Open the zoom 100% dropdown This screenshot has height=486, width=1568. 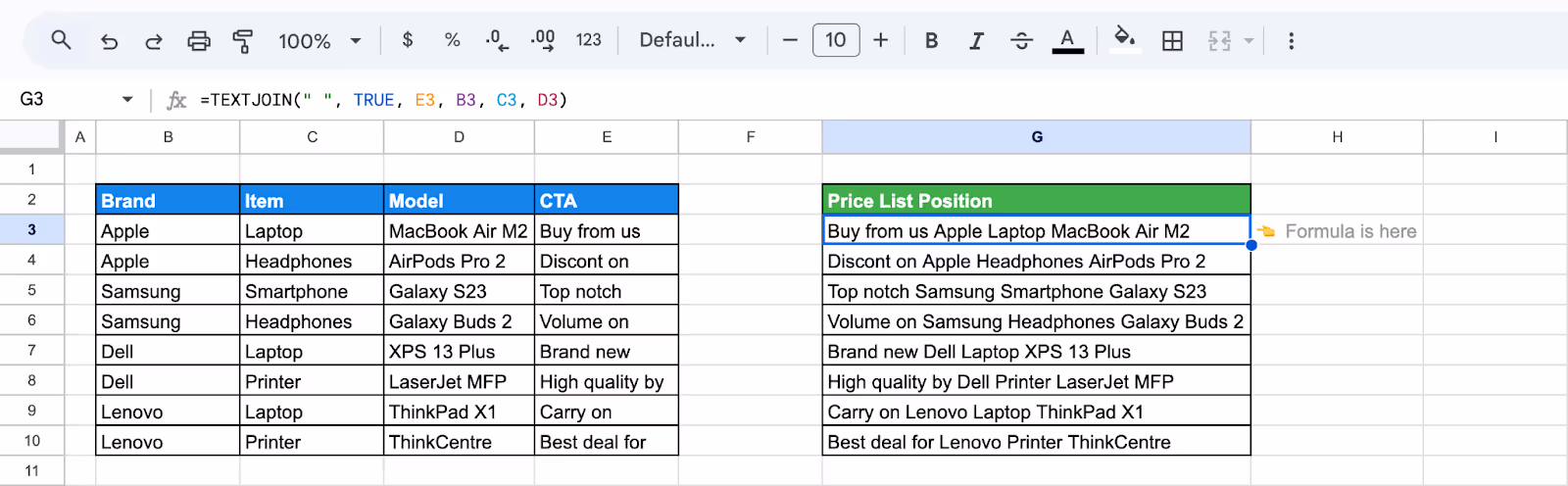pos(319,41)
